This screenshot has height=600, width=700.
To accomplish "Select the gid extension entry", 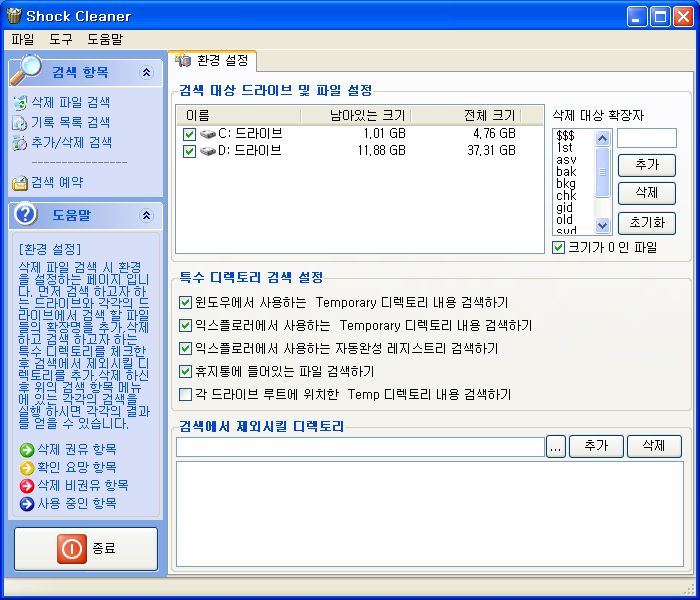I will [574, 208].
